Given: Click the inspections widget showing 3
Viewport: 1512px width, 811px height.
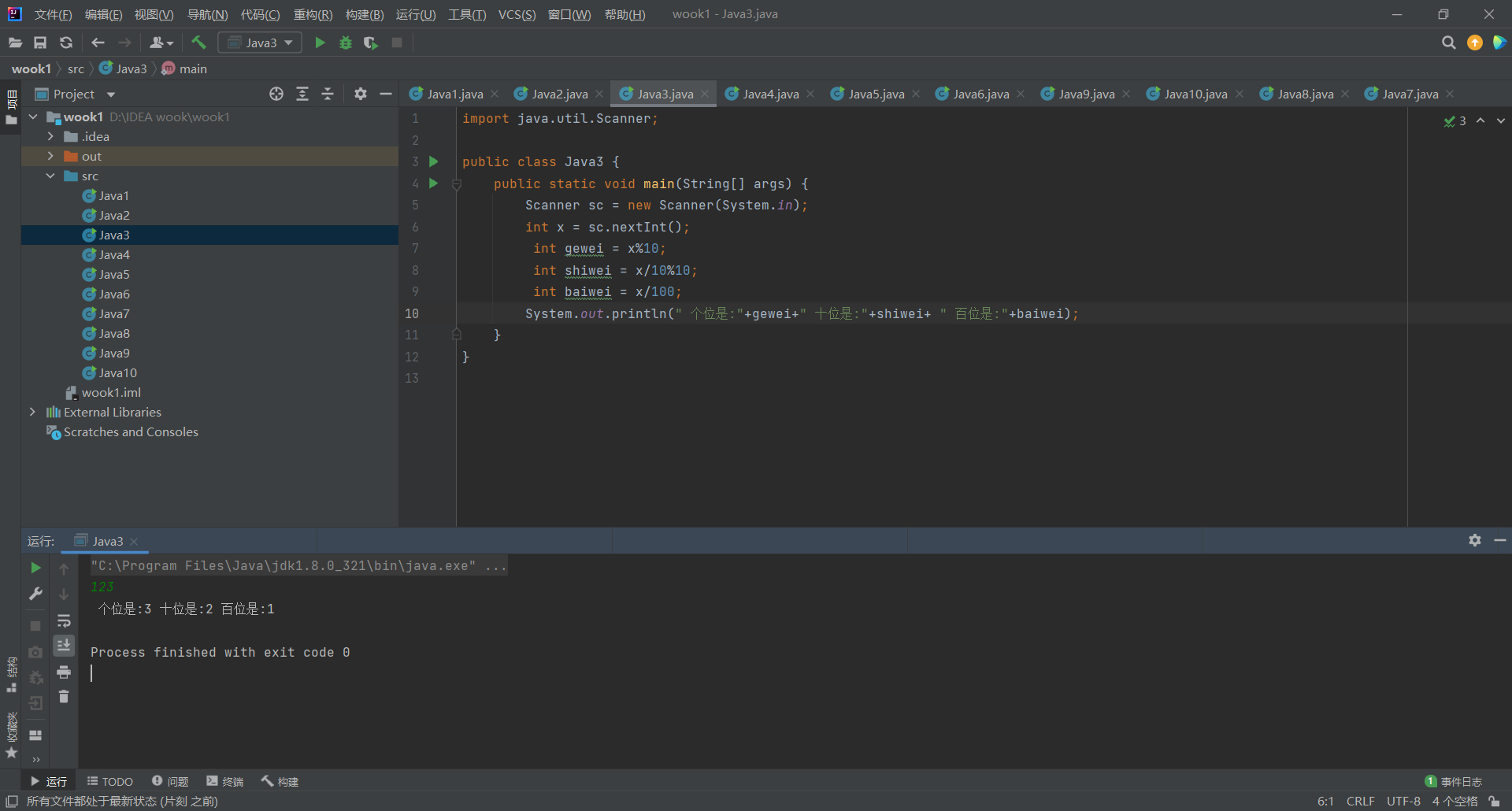Looking at the screenshot, I should (x=1455, y=120).
